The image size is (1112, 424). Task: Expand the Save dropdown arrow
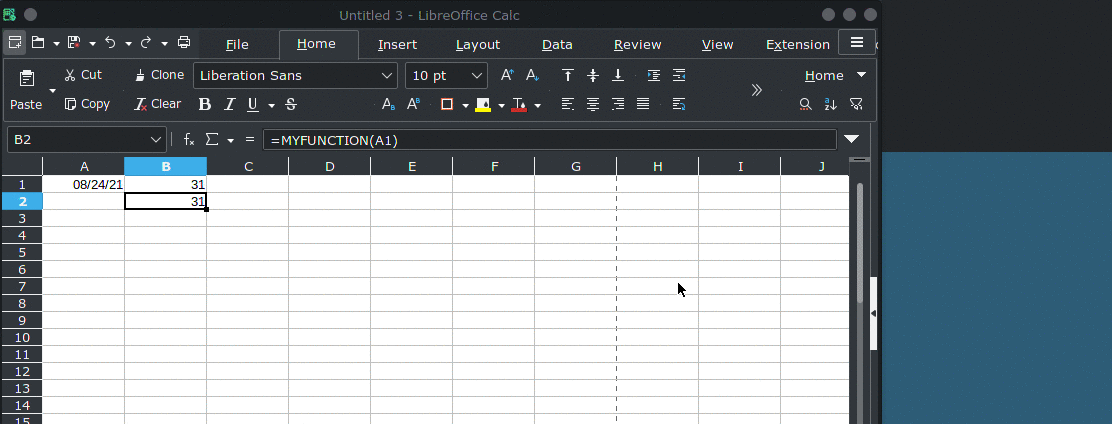[92, 43]
